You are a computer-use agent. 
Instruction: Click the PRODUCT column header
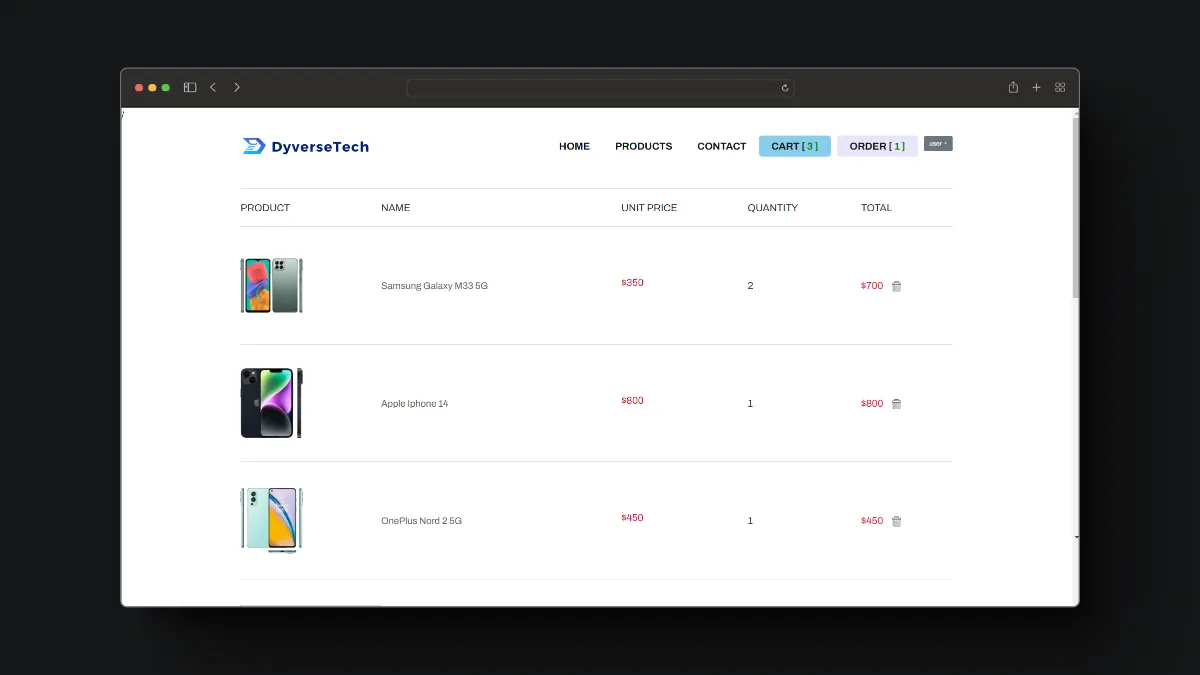[265, 208]
